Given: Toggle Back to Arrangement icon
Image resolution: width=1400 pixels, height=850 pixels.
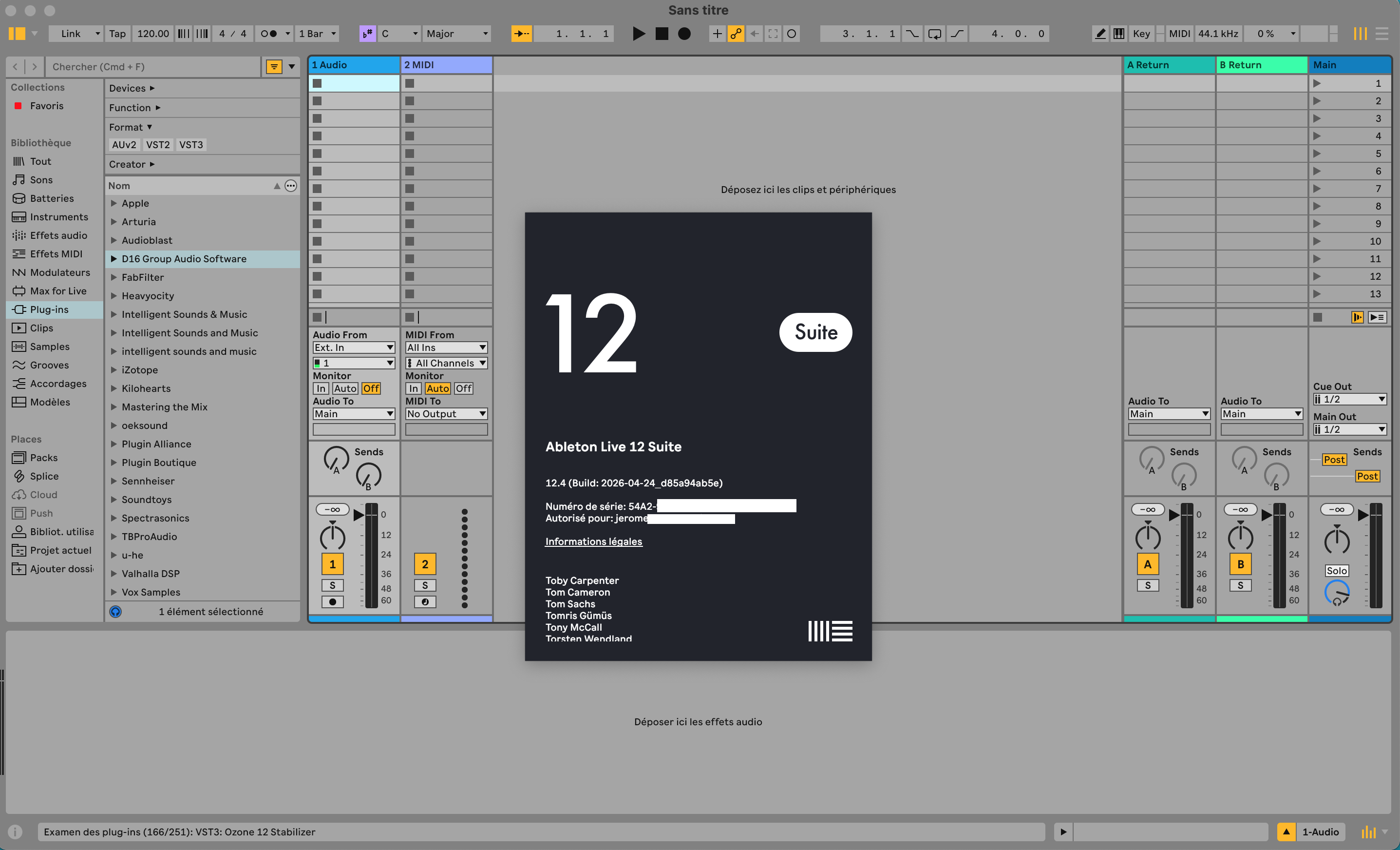Looking at the screenshot, I should point(1357,317).
